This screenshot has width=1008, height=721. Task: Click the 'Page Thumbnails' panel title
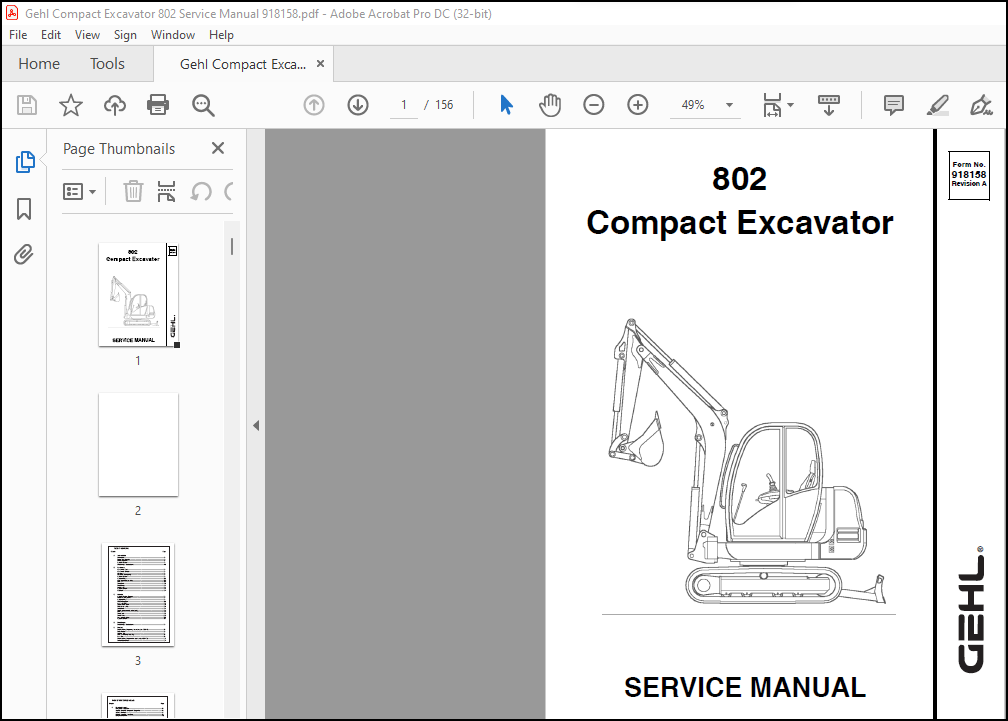coord(119,148)
